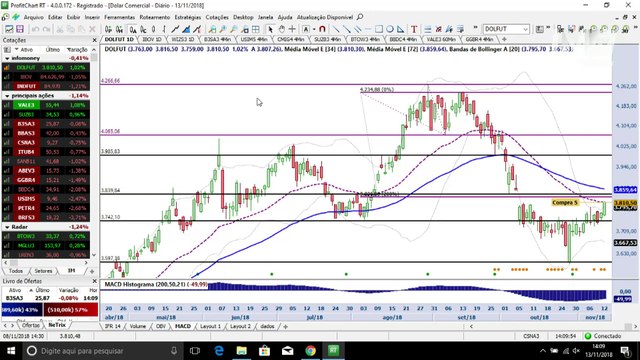Select the MGLU3 row in Radar
Image resolution: width=640 pixels, height=360 pixels.
[46, 246]
